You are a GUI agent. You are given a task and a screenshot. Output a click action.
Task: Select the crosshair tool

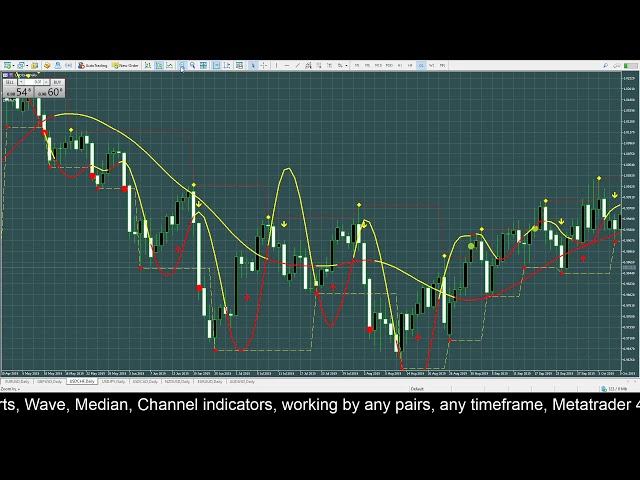pyautogui.click(x=263, y=65)
